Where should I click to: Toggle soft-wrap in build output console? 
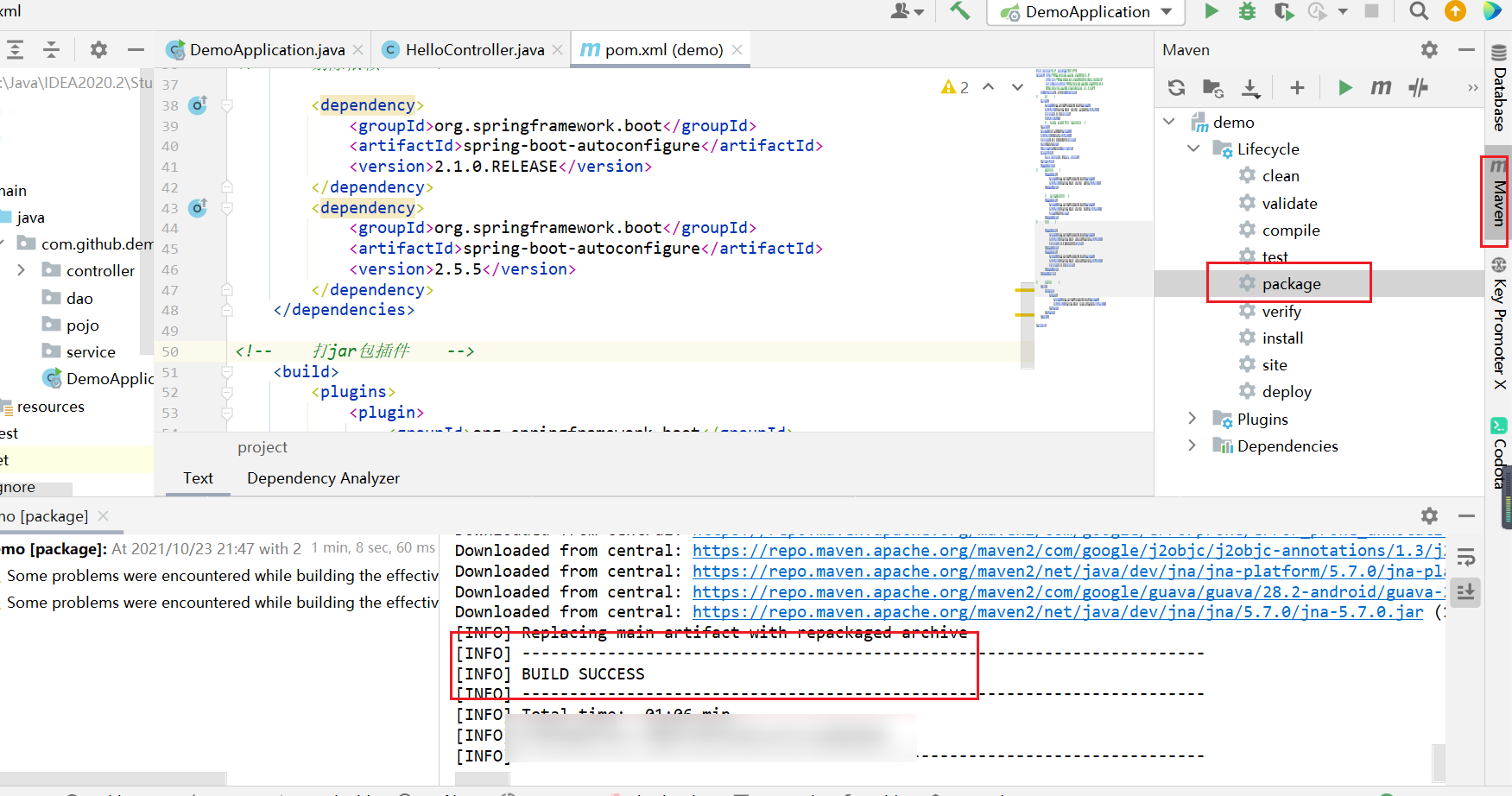pyautogui.click(x=1465, y=558)
